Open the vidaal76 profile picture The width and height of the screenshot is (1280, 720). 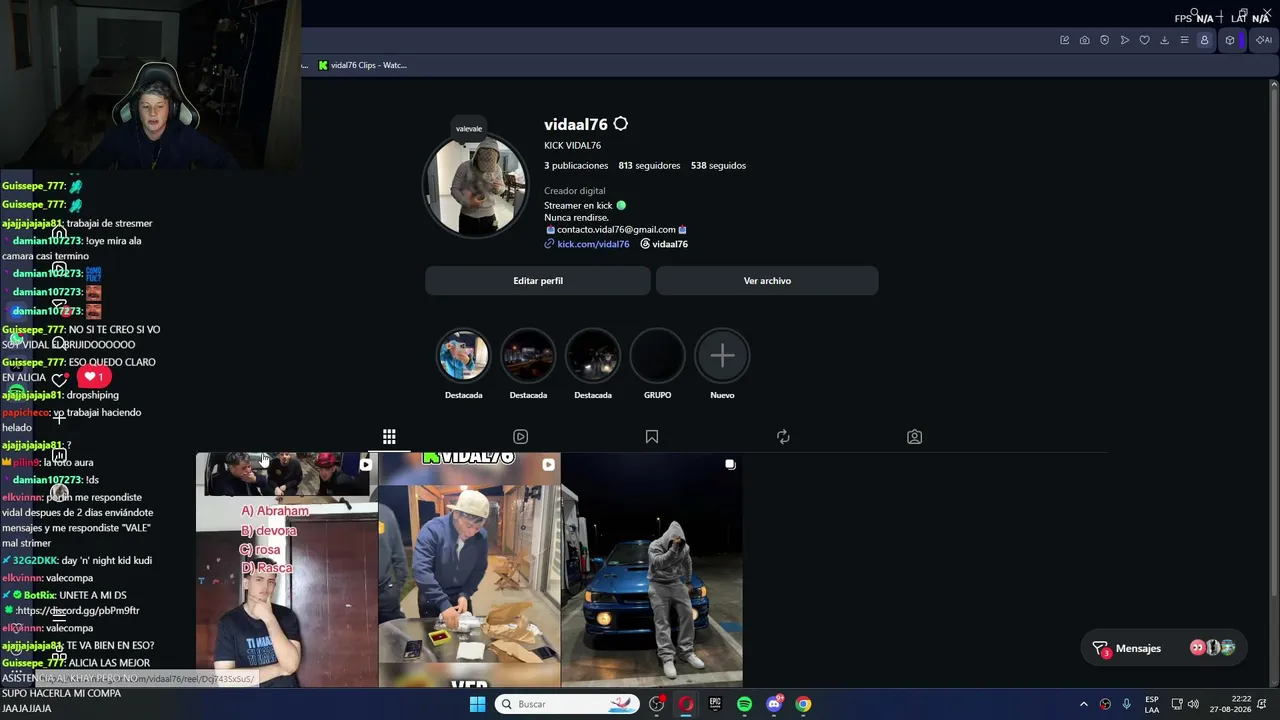click(476, 185)
